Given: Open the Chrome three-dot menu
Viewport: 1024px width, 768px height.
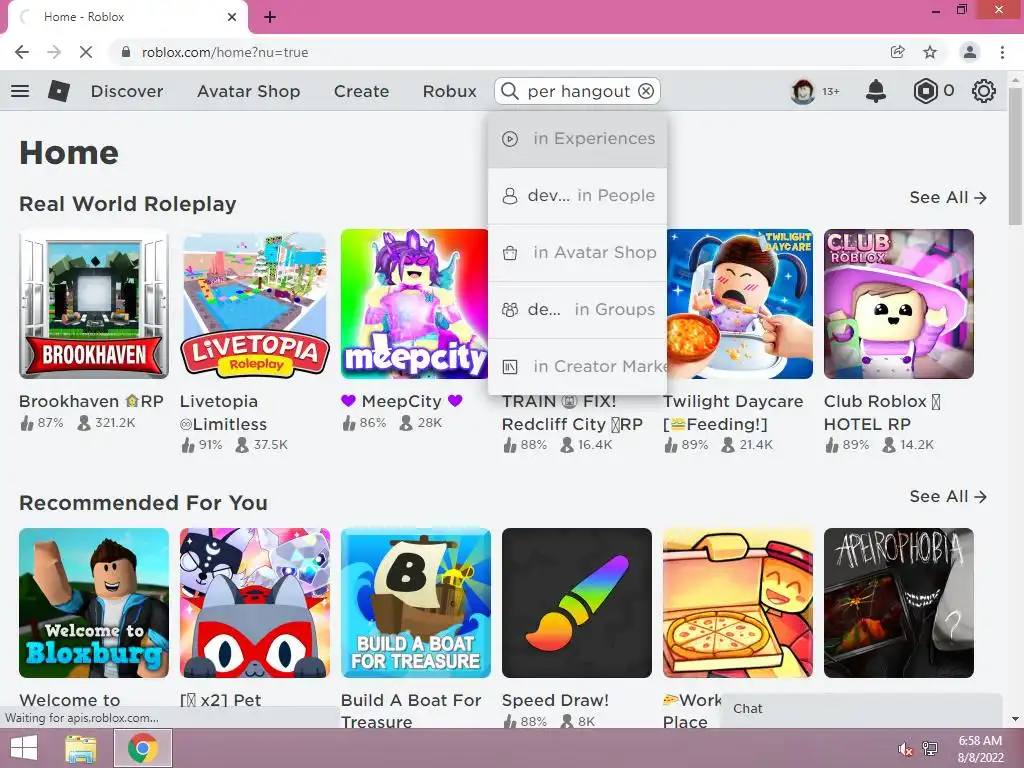Looking at the screenshot, I should (1002, 52).
